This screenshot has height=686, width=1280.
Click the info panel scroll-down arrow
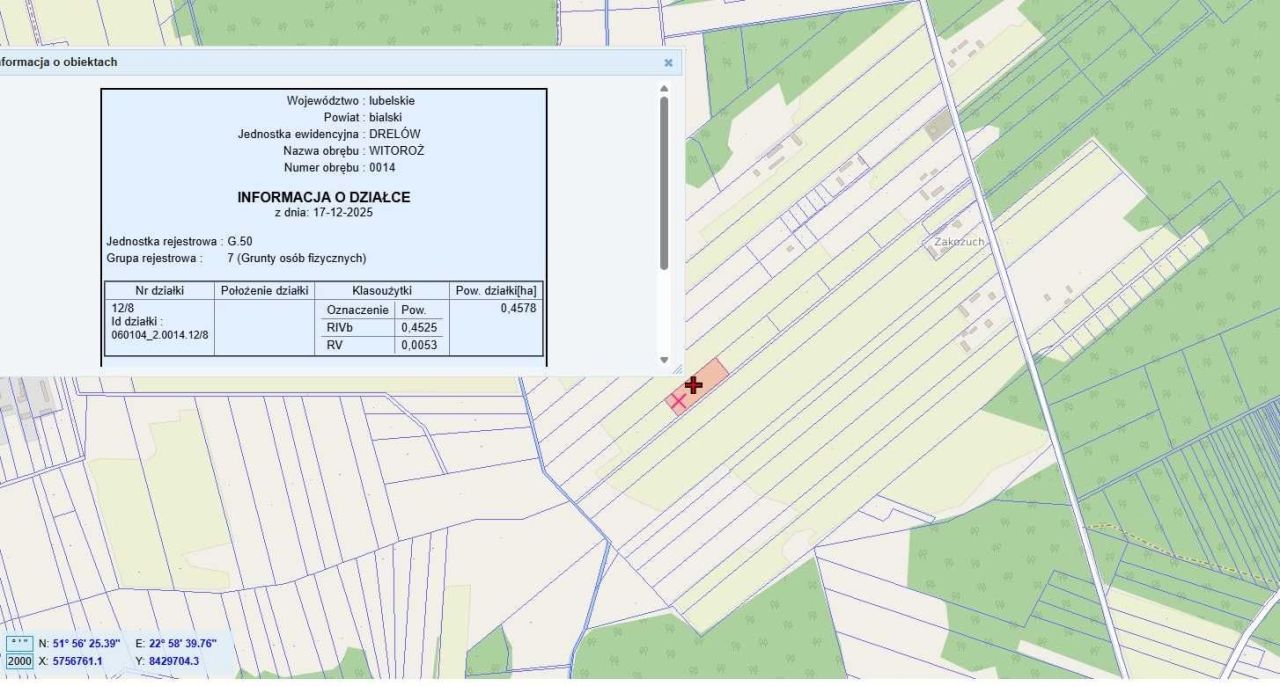[x=662, y=360]
